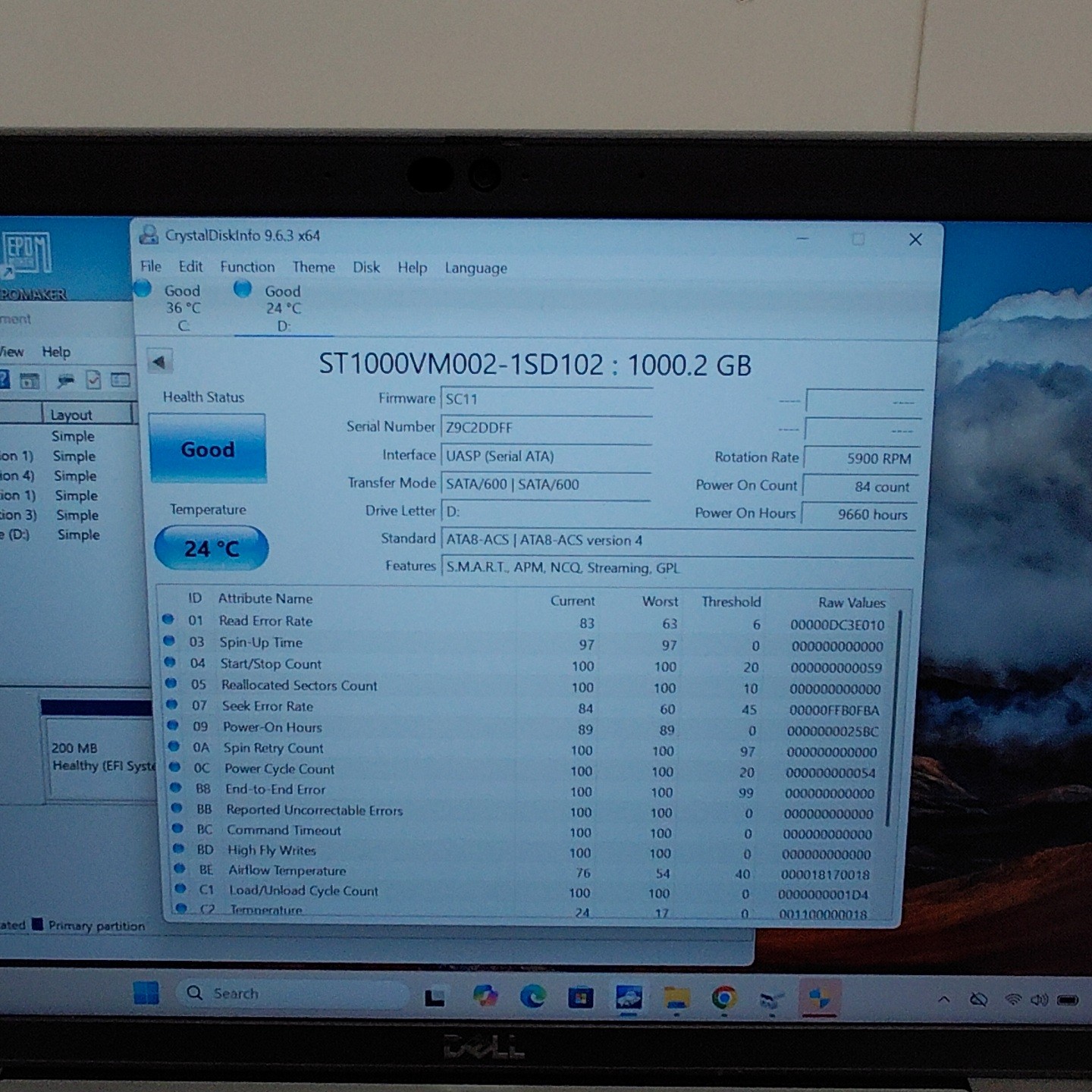Open Microsoft Store from the taskbar

(x=580, y=997)
